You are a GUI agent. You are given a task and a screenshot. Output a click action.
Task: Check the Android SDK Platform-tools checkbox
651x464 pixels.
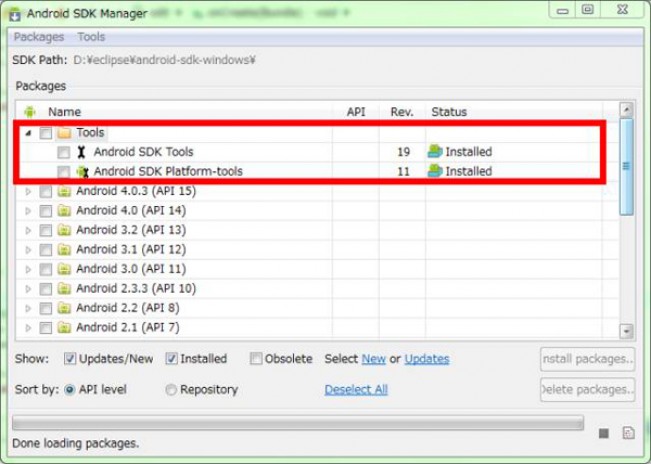click(x=64, y=172)
